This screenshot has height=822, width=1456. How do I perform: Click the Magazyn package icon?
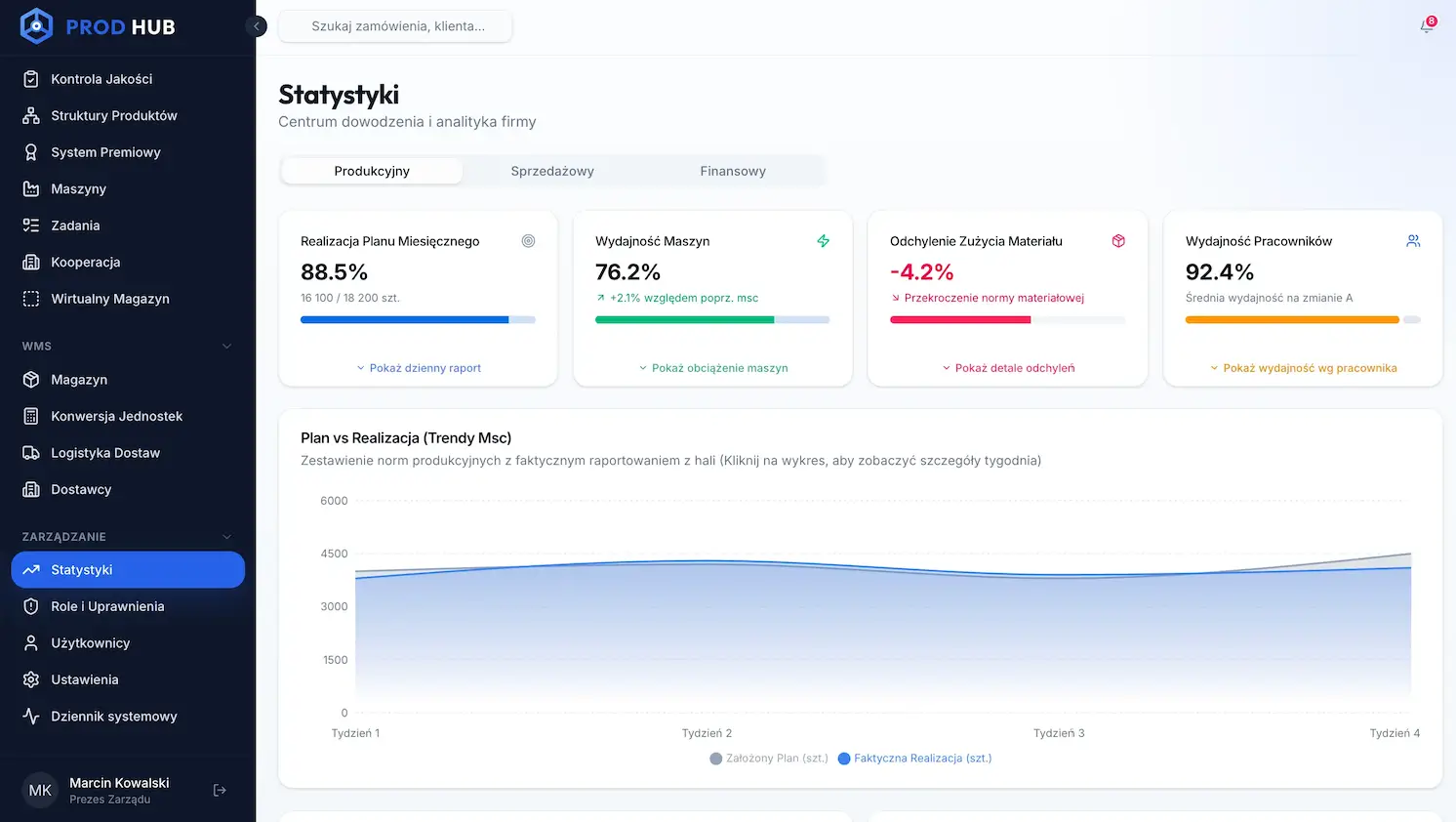(x=31, y=380)
